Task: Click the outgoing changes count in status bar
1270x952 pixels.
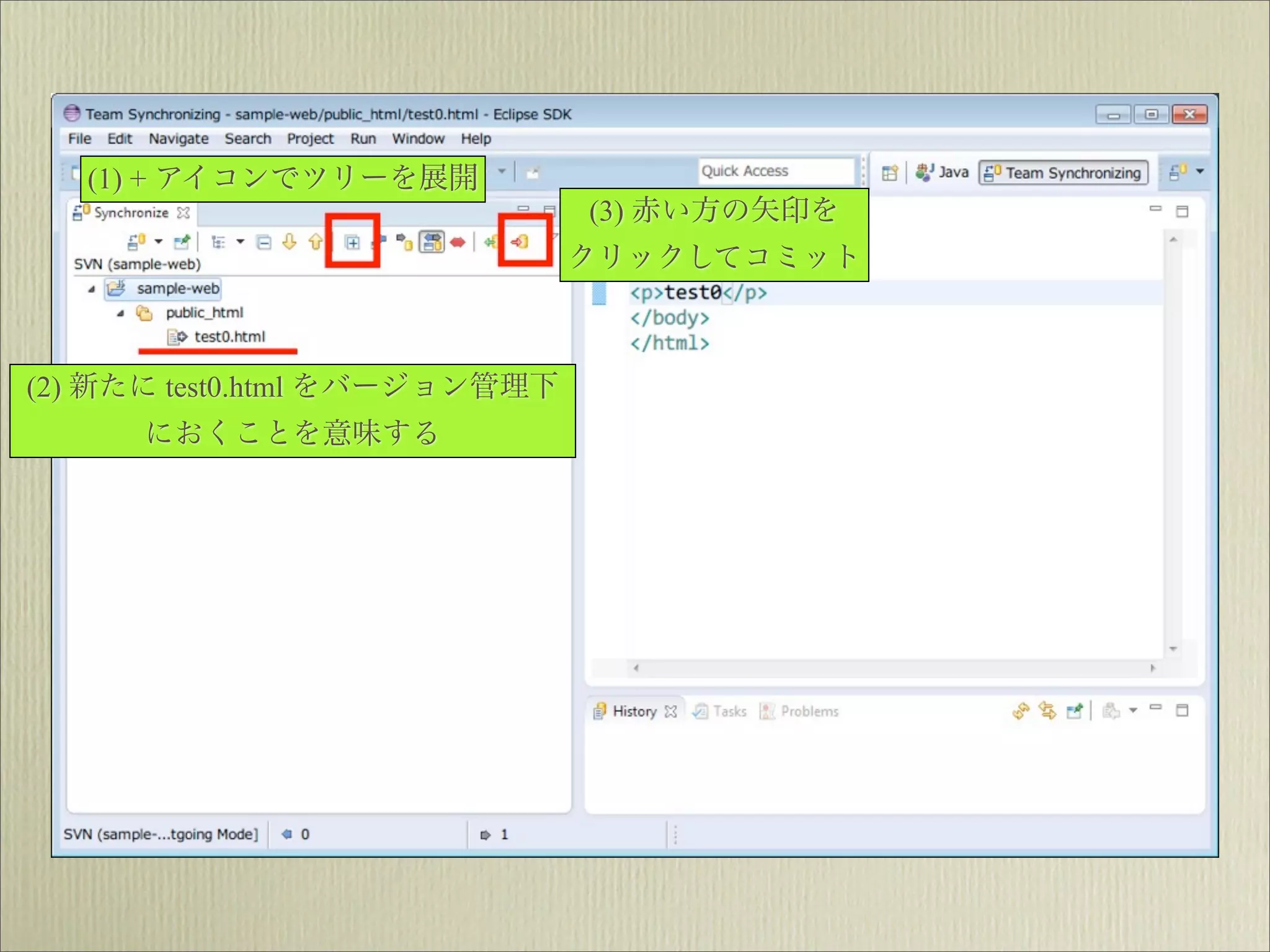Action: [x=494, y=835]
